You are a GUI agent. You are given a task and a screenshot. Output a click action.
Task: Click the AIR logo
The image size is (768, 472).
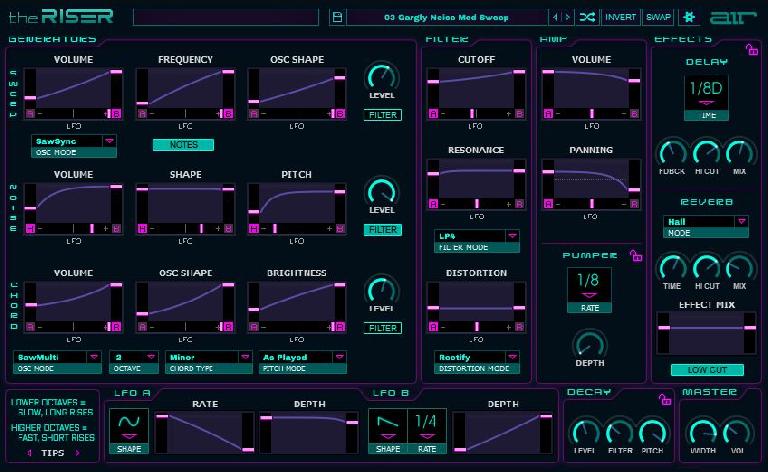733,18
